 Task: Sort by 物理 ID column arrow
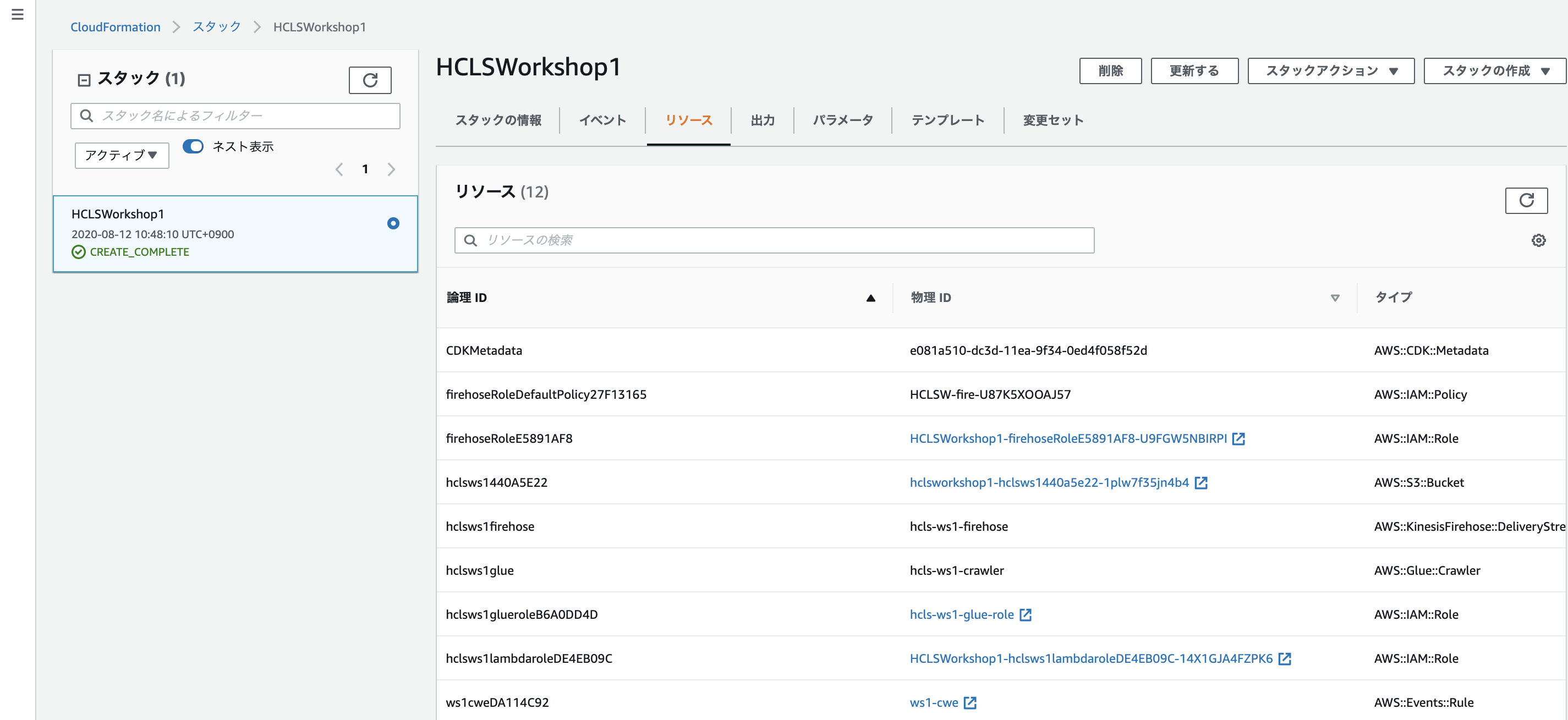[x=1334, y=298]
